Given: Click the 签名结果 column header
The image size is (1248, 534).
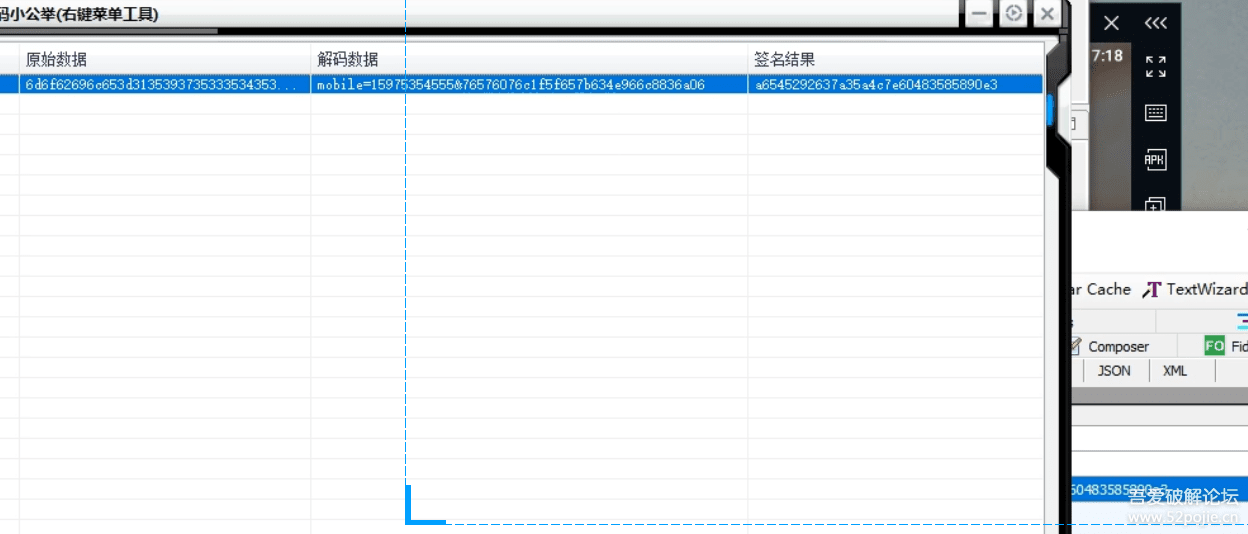Looking at the screenshot, I should [x=785, y=59].
